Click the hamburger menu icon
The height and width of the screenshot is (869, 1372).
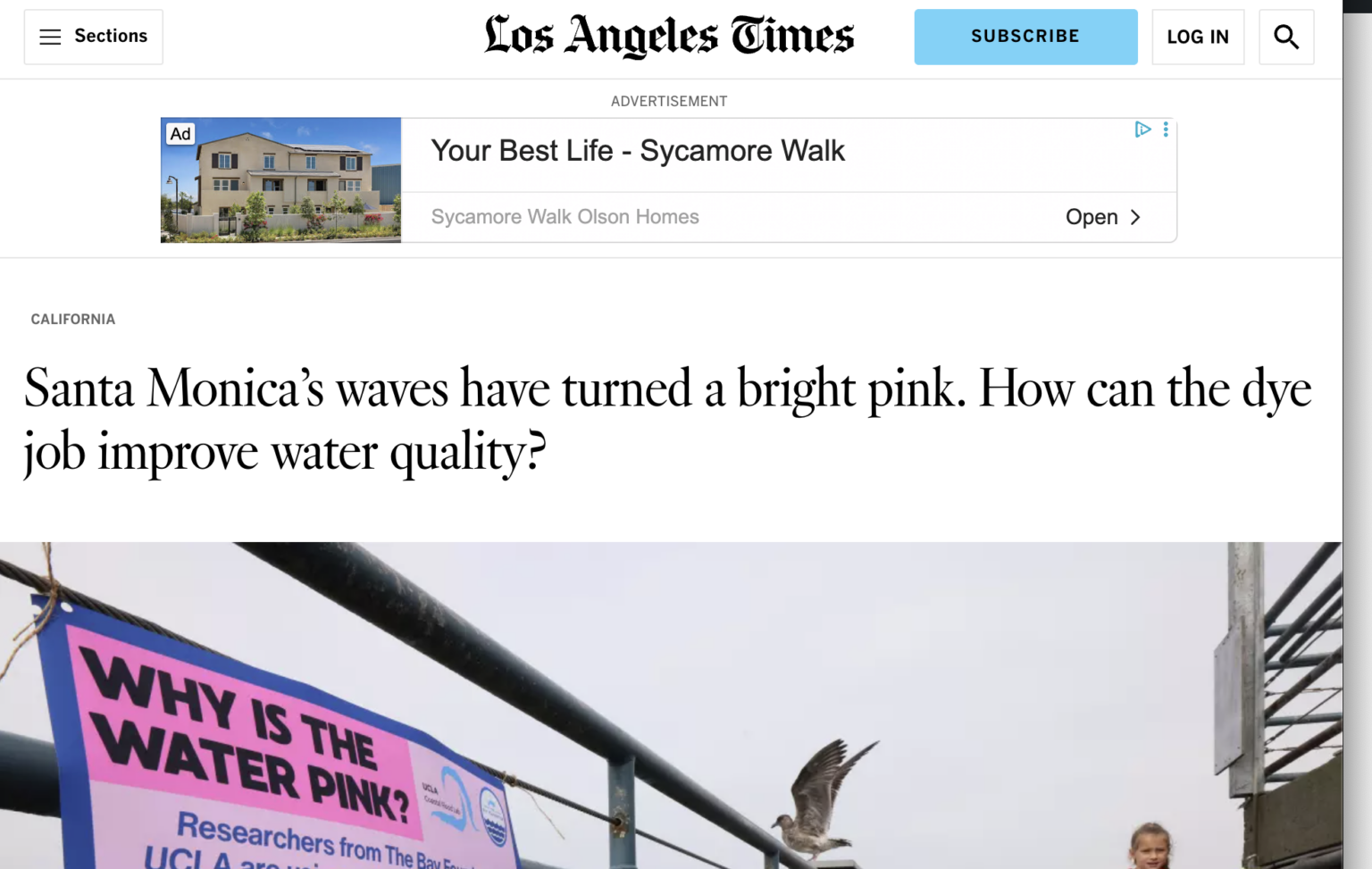pyautogui.click(x=50, y=37)
